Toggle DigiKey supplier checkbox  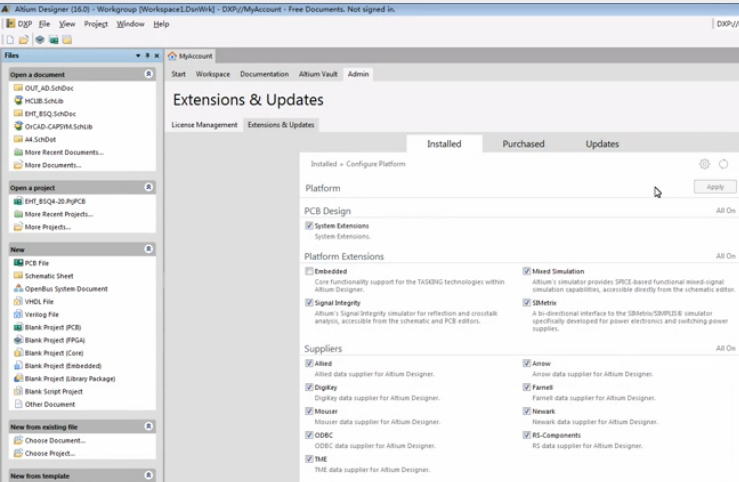[x=309, y=387]
